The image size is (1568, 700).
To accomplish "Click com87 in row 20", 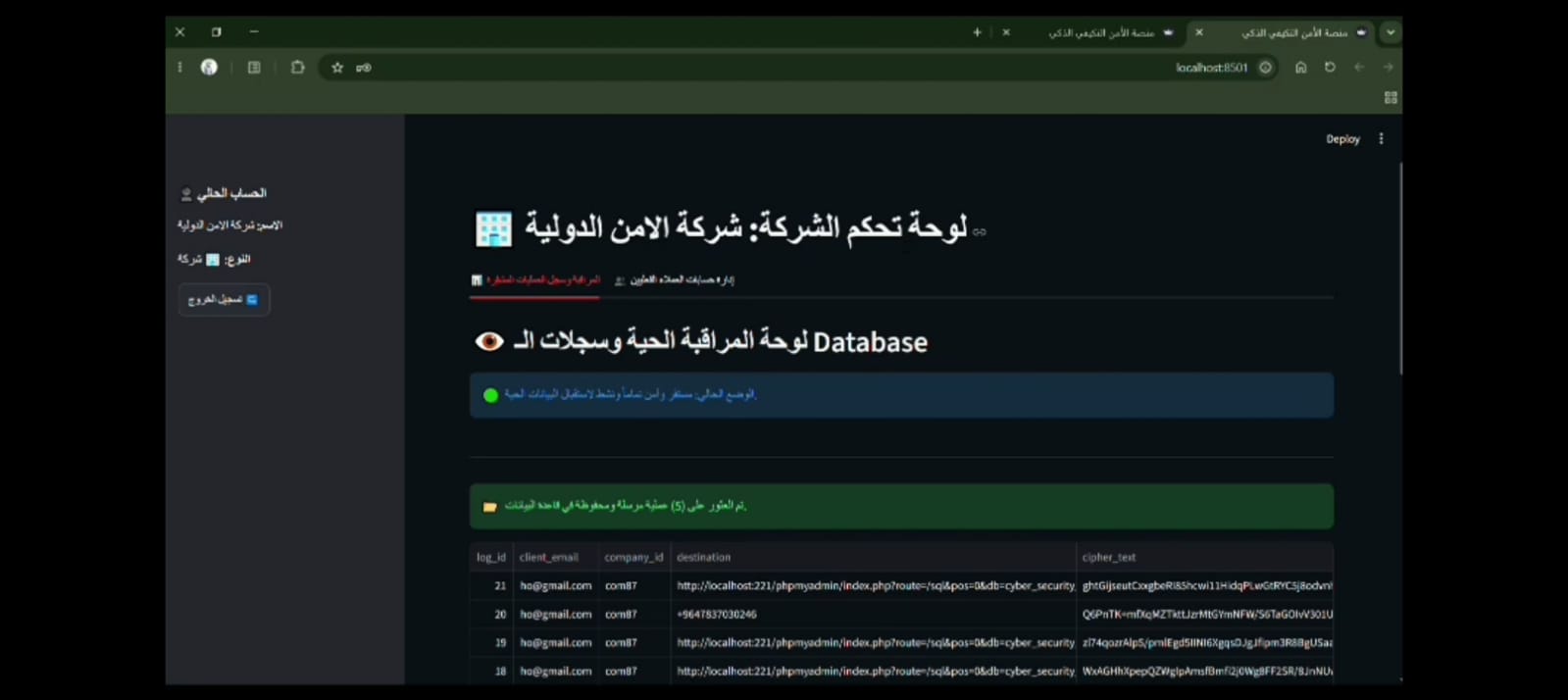I will pyautogui.click(x=633, y=614).
